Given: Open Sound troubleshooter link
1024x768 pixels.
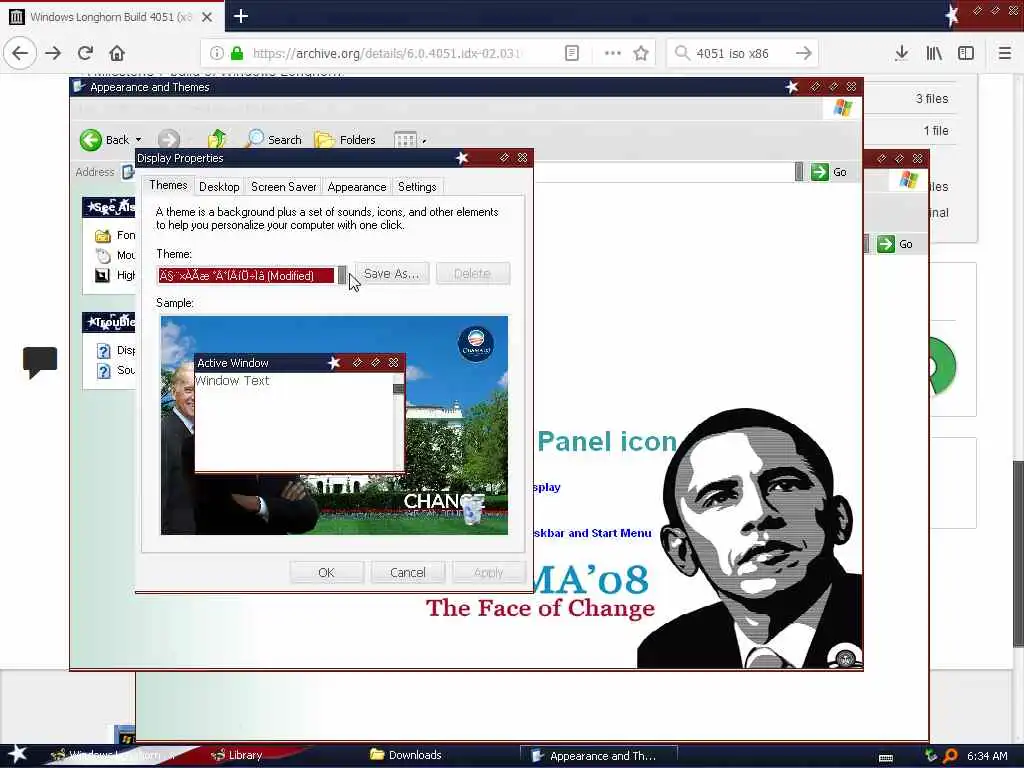Looking at the screenshot, I should tap(116, 371).
